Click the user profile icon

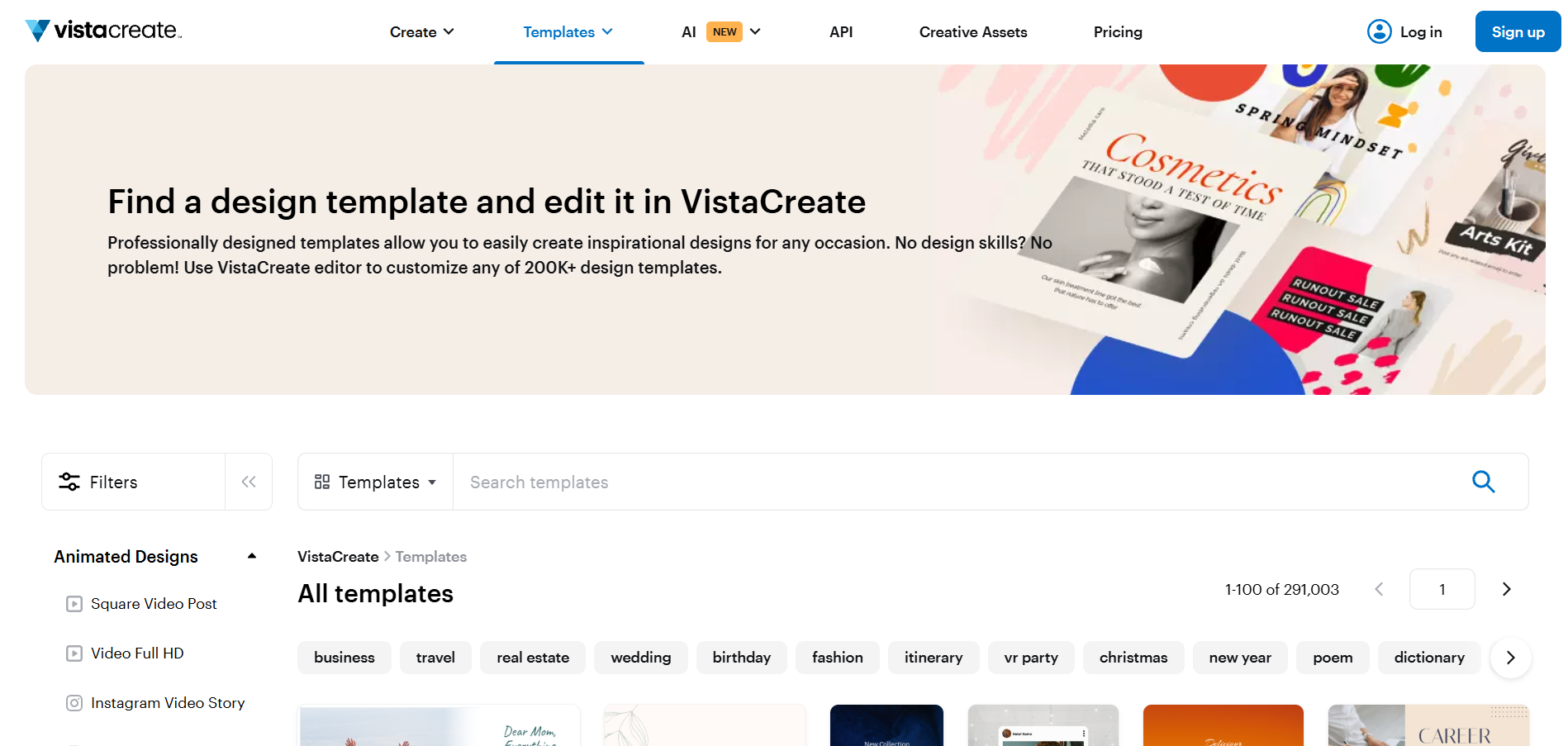(1380, 31)
